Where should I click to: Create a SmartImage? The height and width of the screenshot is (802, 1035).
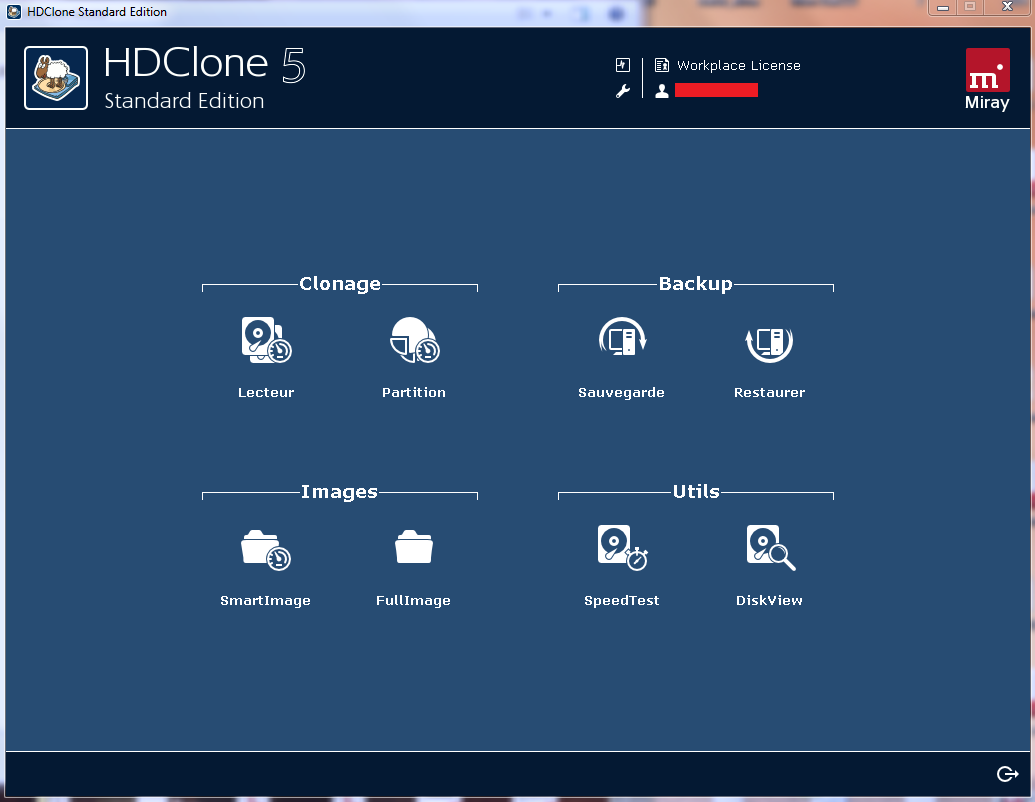[x=266, y=550]
